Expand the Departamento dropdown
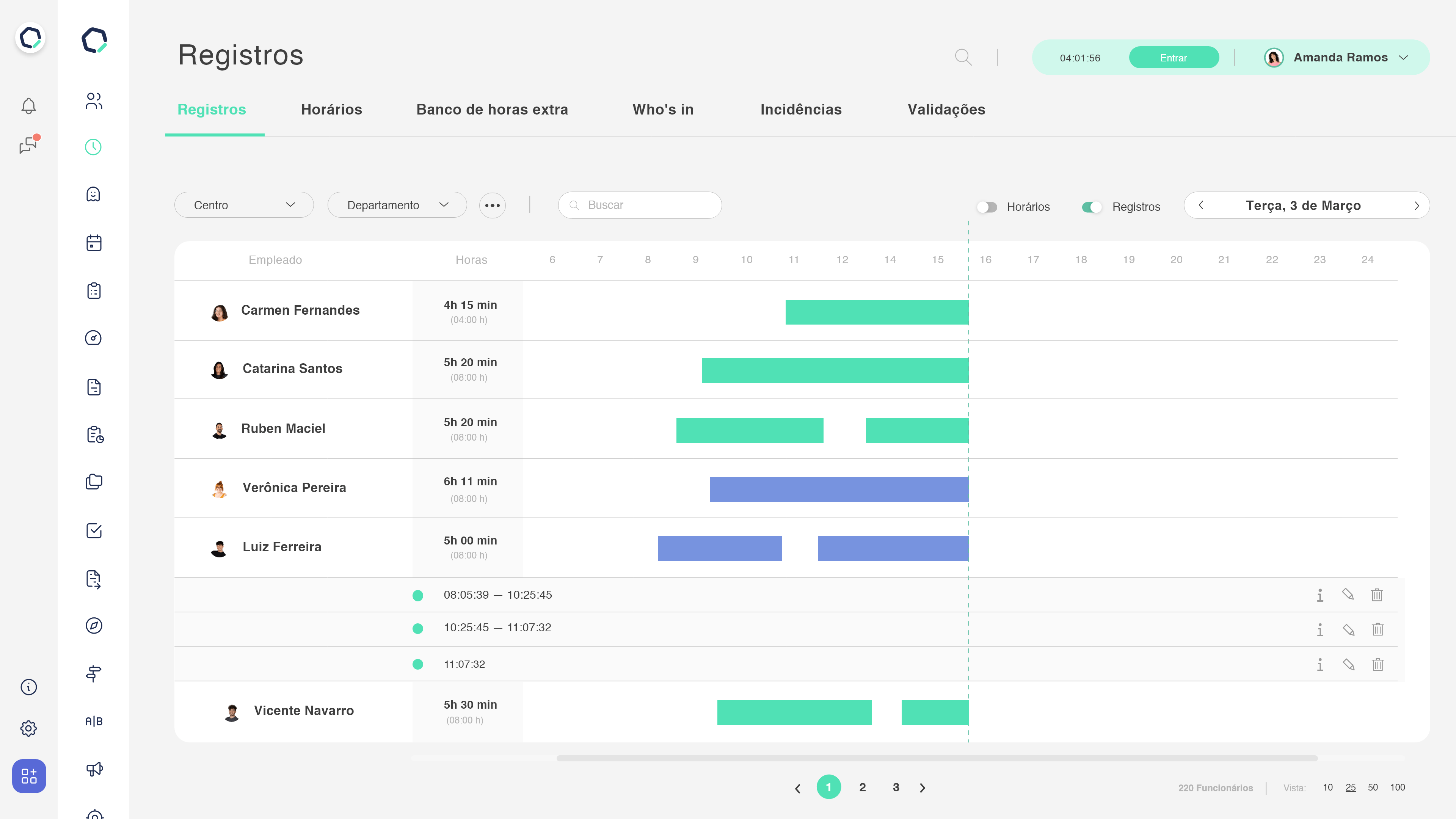This screenshot has height=819, width=1456. [x=397, y=205]
